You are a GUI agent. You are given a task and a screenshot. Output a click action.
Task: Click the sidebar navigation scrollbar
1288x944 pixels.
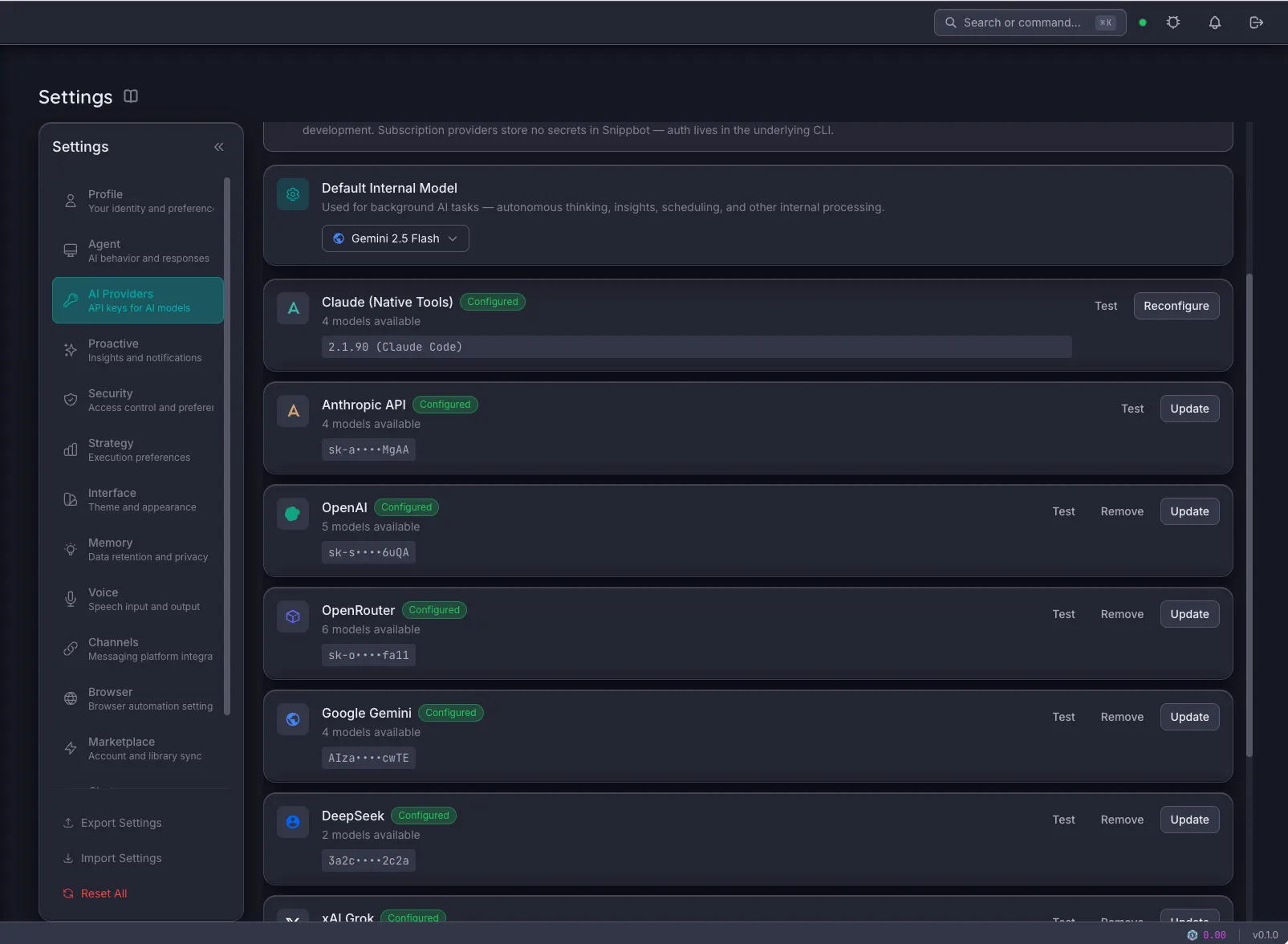pyautogui.click(x=227, y=446)
